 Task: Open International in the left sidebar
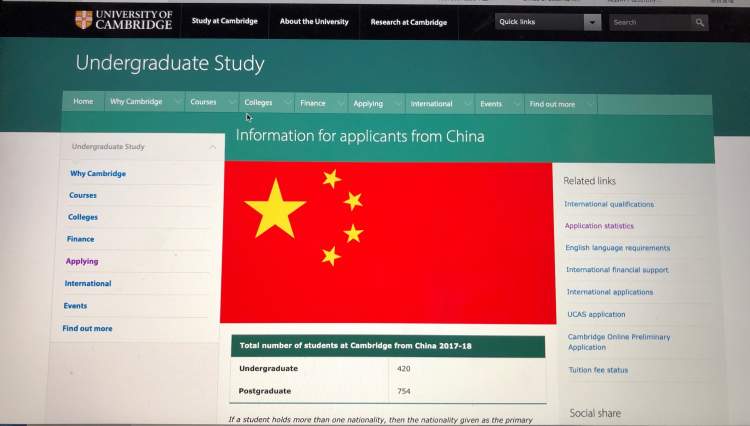pyautogui.click(x=88, y=284)
